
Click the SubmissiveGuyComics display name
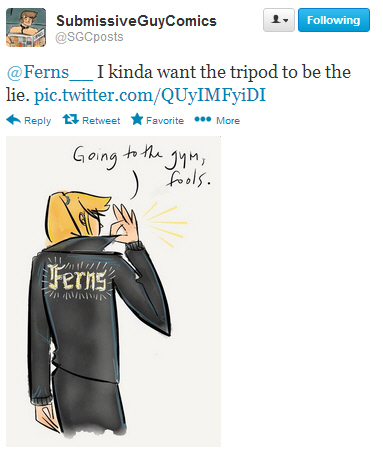136,21
